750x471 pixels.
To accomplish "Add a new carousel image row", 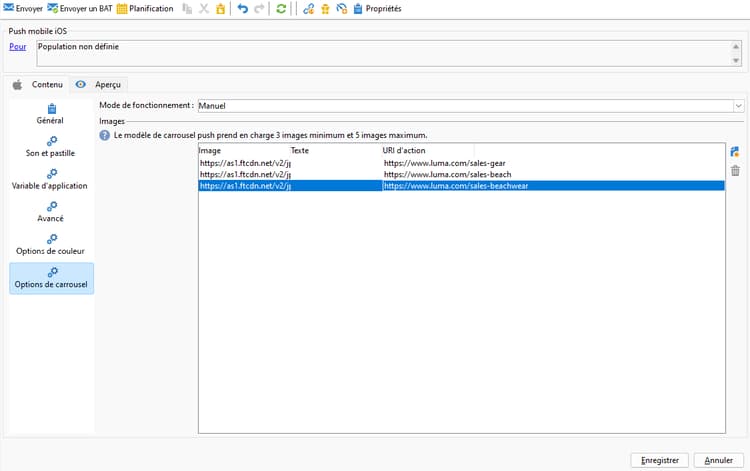I will coord(735,152).
